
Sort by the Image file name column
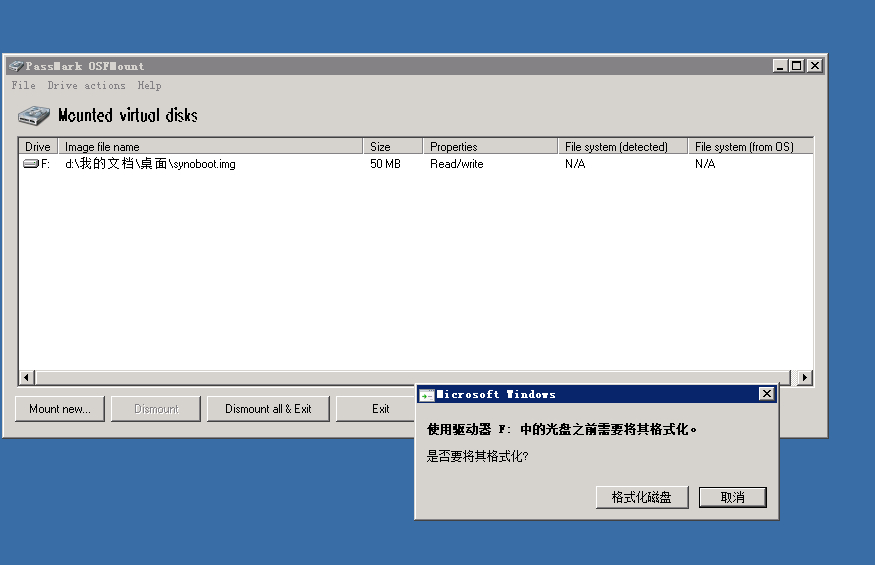click(208, 147)
